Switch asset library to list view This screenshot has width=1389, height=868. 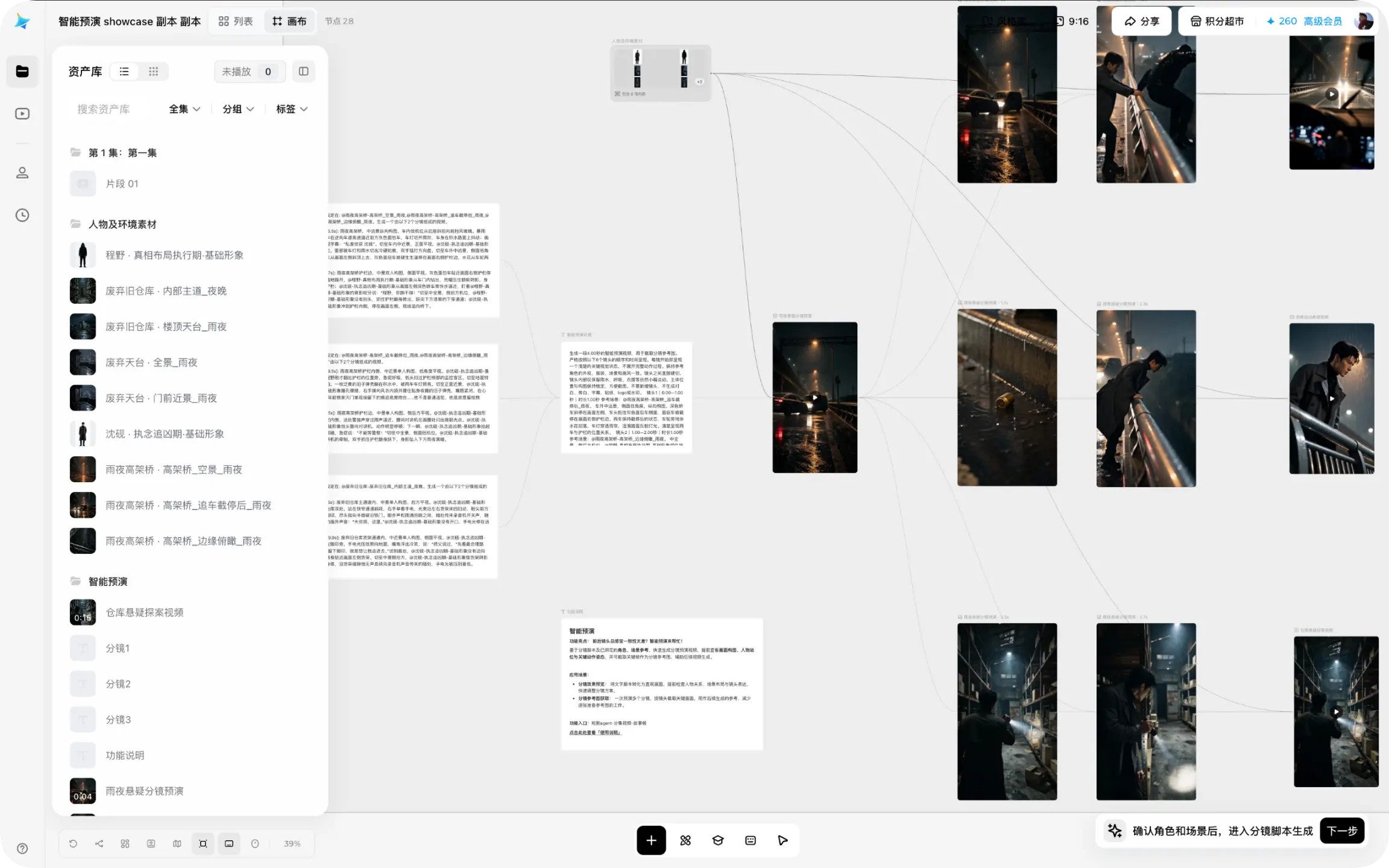tap(124, 71)
